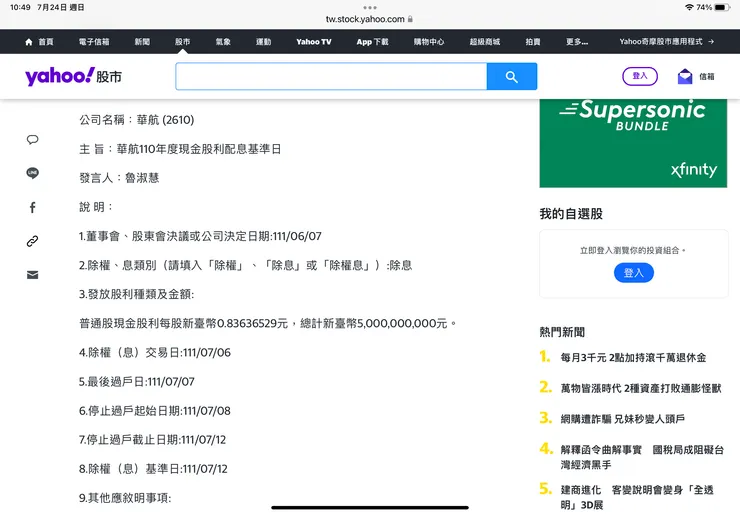This screenshot has width=740, height=514.
Task: Select the 股市 navigation tab
Action: point(183,42)
